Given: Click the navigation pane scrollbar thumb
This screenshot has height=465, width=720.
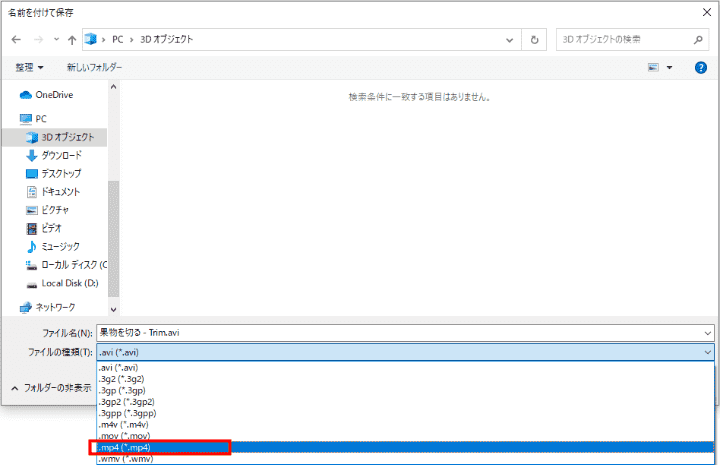Looking at the screenshot, I should tap(113, 239).
